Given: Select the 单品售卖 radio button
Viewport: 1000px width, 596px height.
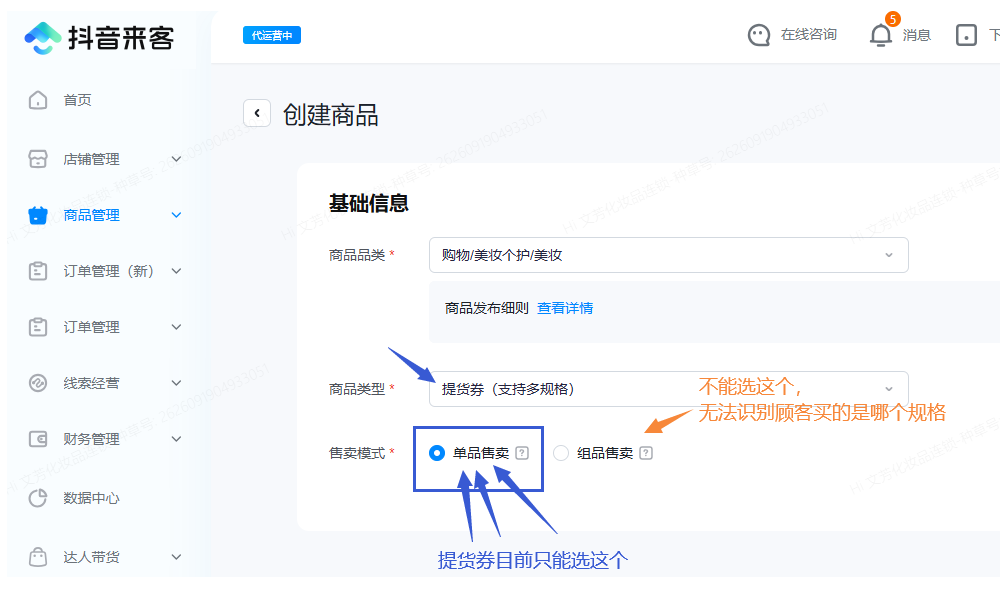Looking at the screenshot, I should pos(436,453).
